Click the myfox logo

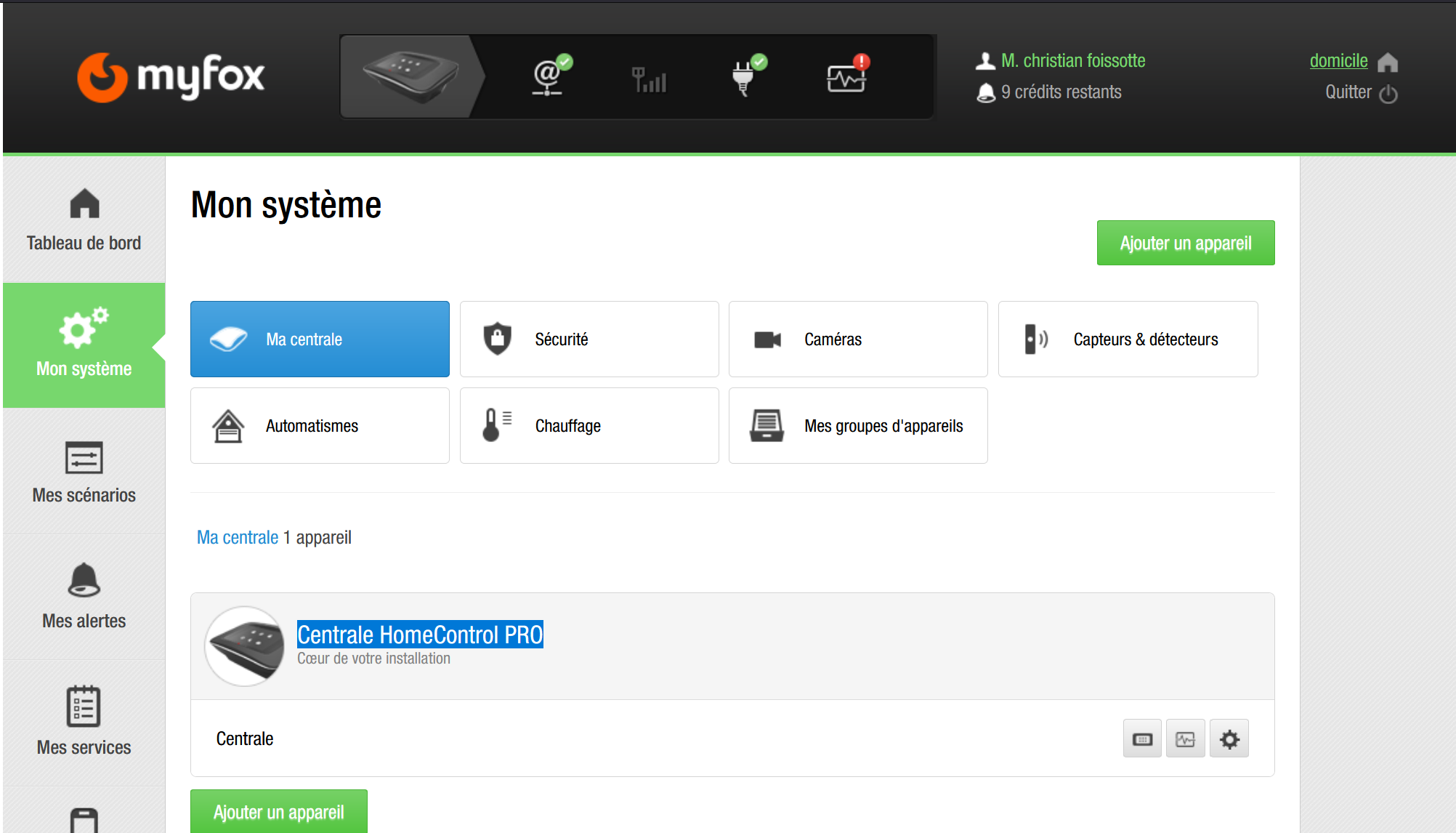[x=171, y=76]
